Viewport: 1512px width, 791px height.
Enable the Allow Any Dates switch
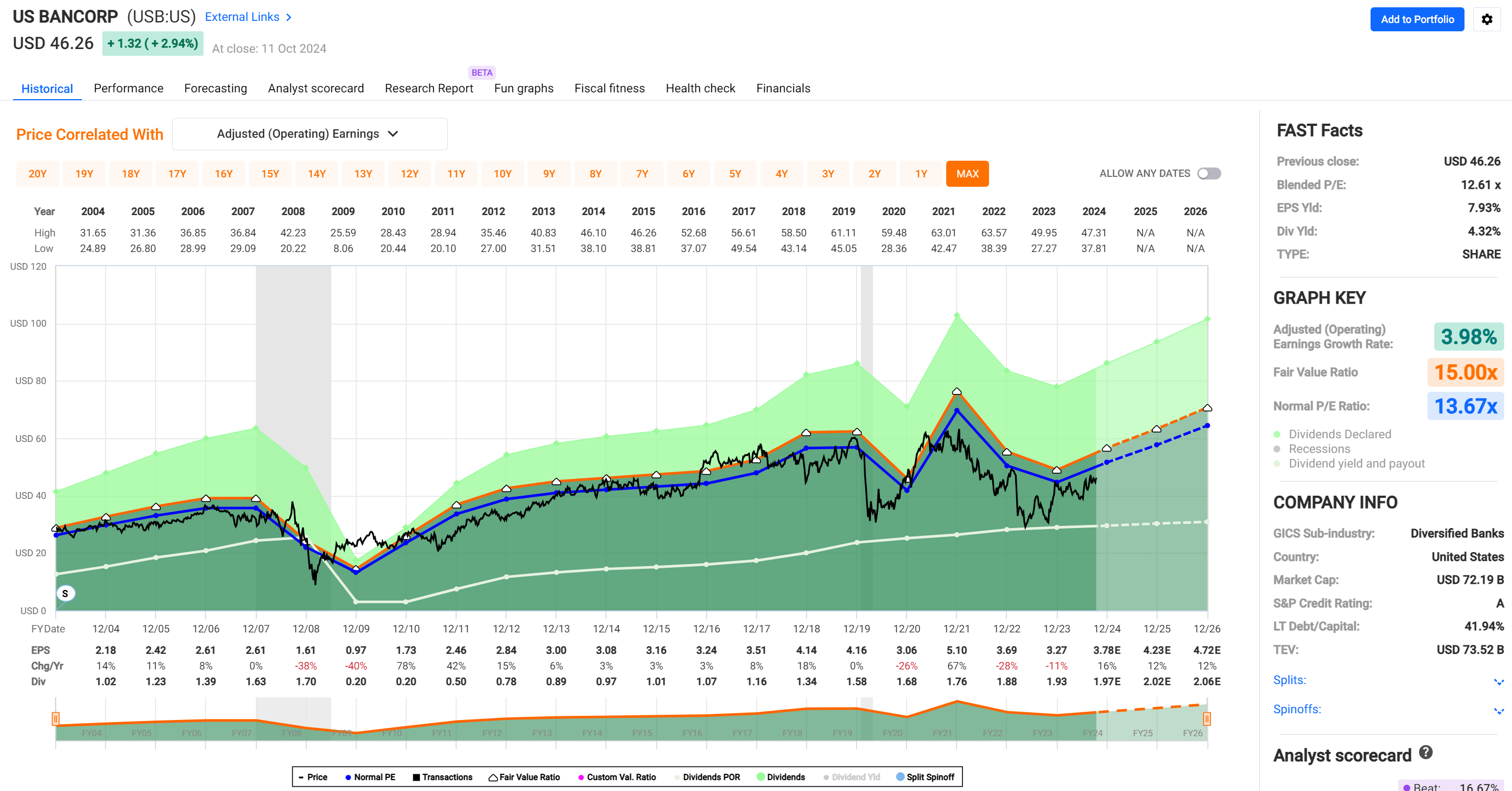[1209, 174]
